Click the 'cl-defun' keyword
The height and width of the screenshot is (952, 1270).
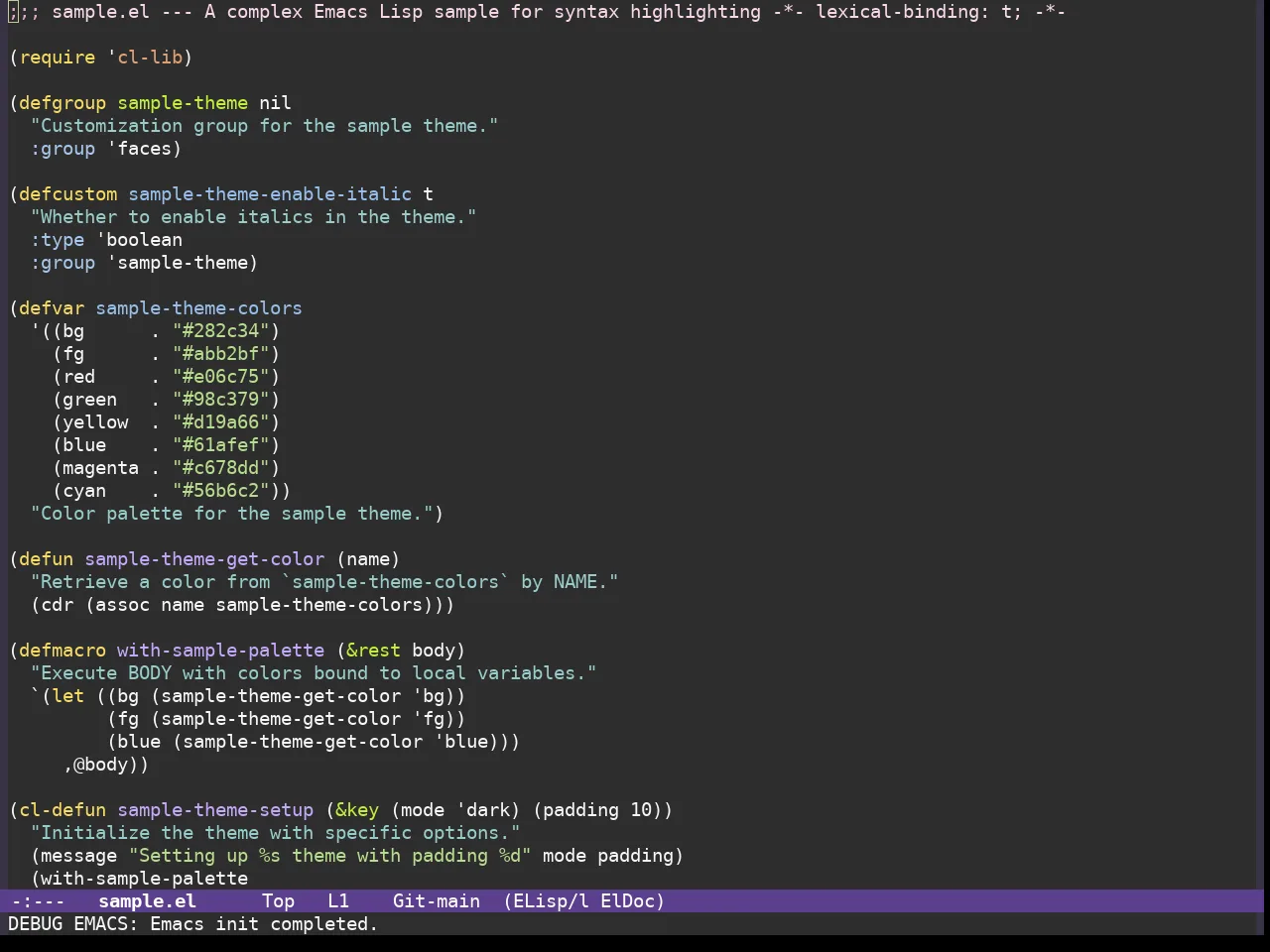(x=63, y=809)
